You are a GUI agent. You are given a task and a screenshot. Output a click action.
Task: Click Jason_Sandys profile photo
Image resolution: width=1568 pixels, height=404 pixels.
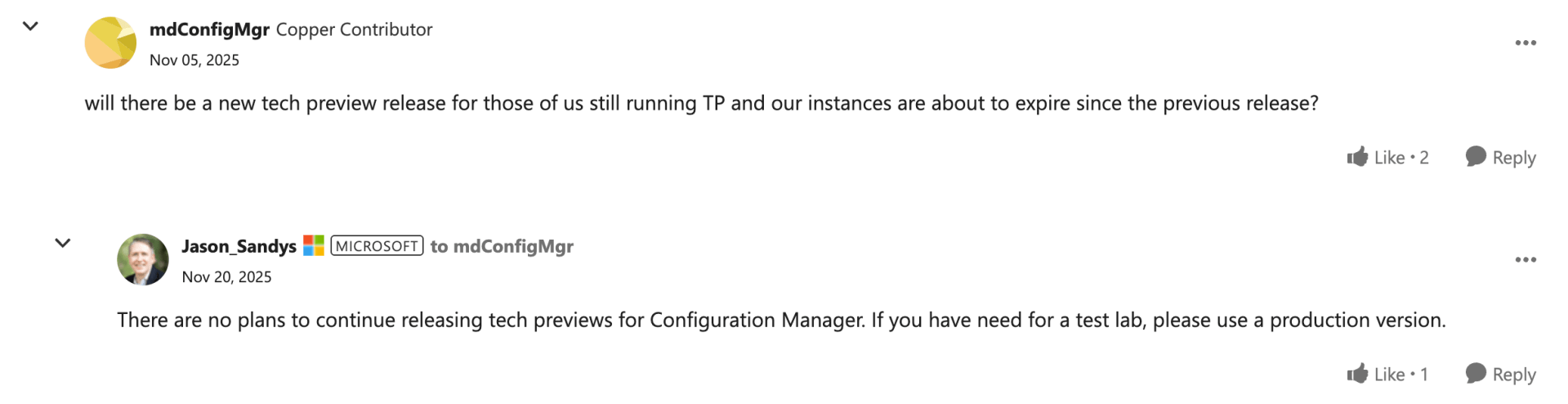(x=143, y=259)
